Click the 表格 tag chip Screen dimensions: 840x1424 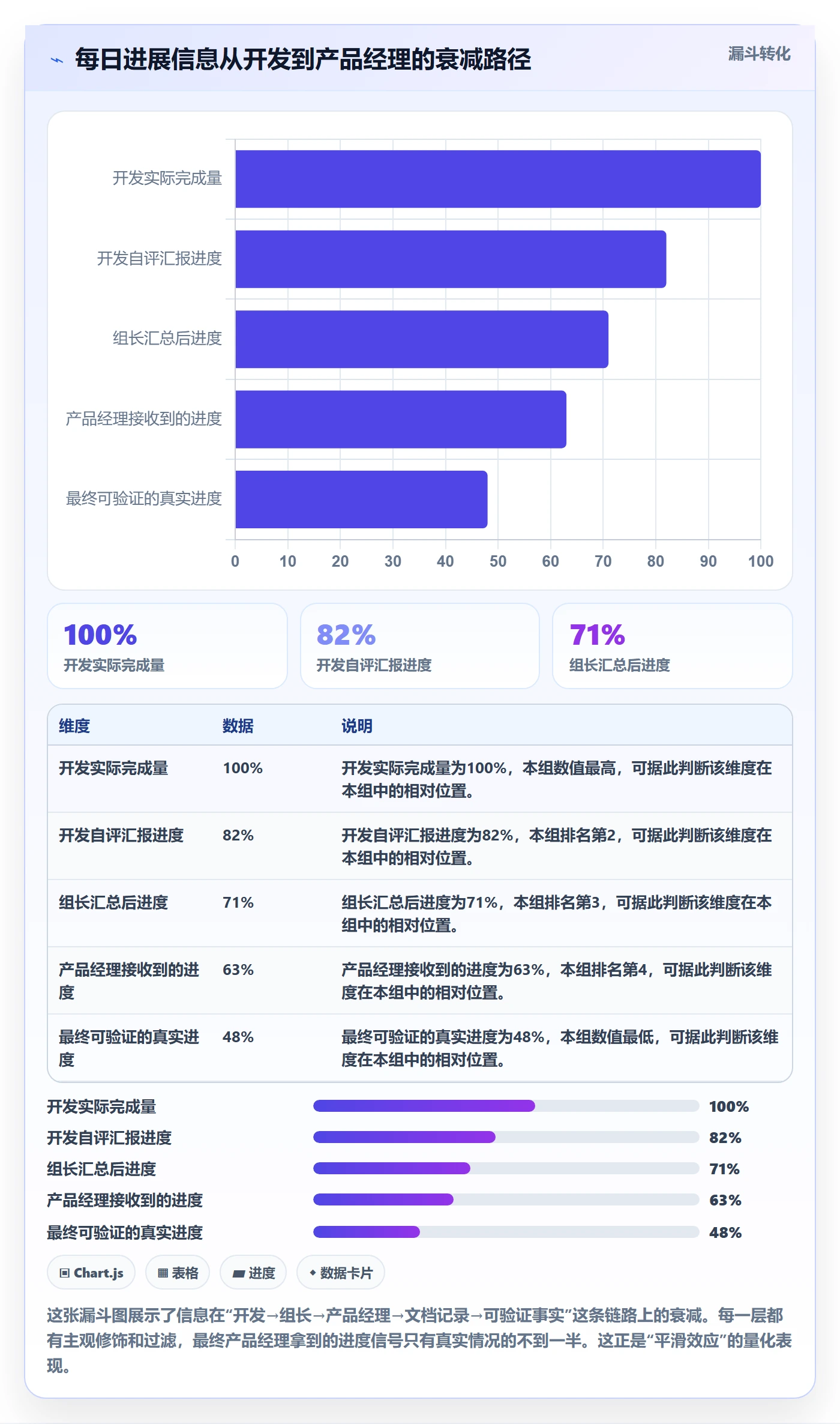click(x=178, y=1272)
